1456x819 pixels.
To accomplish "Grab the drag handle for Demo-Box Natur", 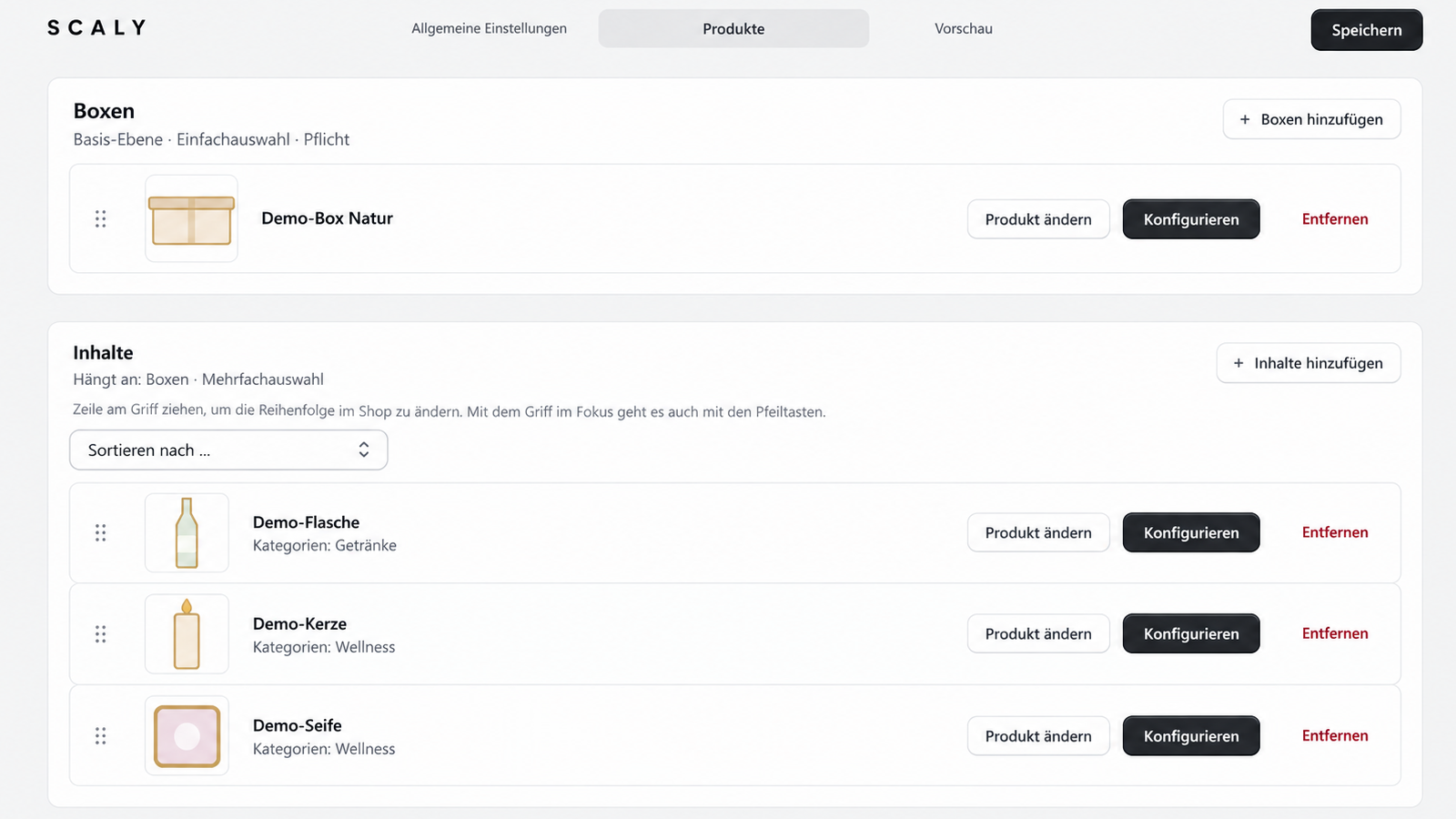I will point(100,218).
